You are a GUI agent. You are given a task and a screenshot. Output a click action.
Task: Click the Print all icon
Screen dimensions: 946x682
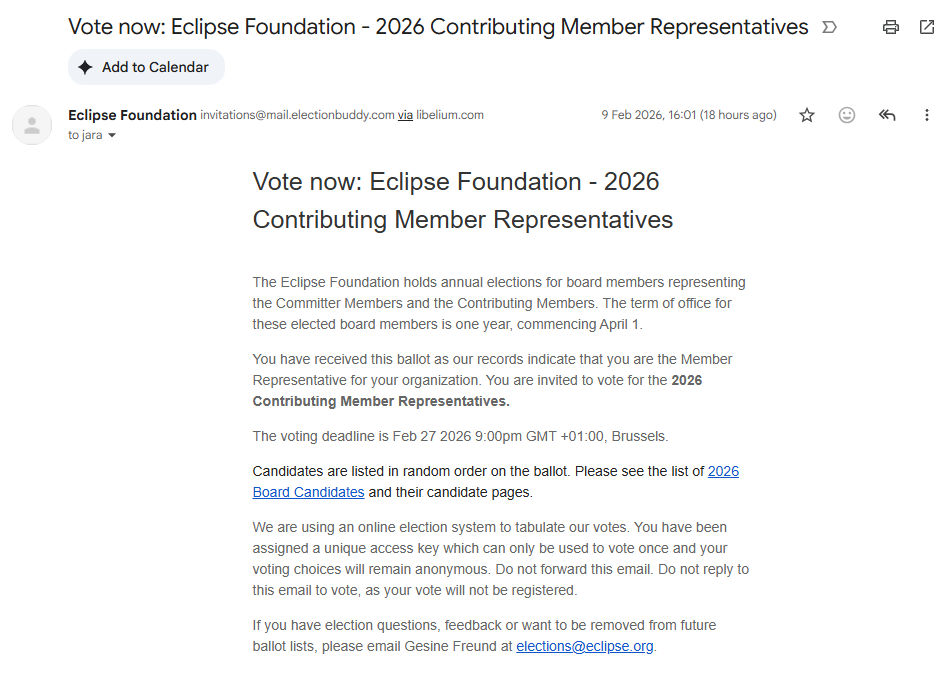coord(891,27)
